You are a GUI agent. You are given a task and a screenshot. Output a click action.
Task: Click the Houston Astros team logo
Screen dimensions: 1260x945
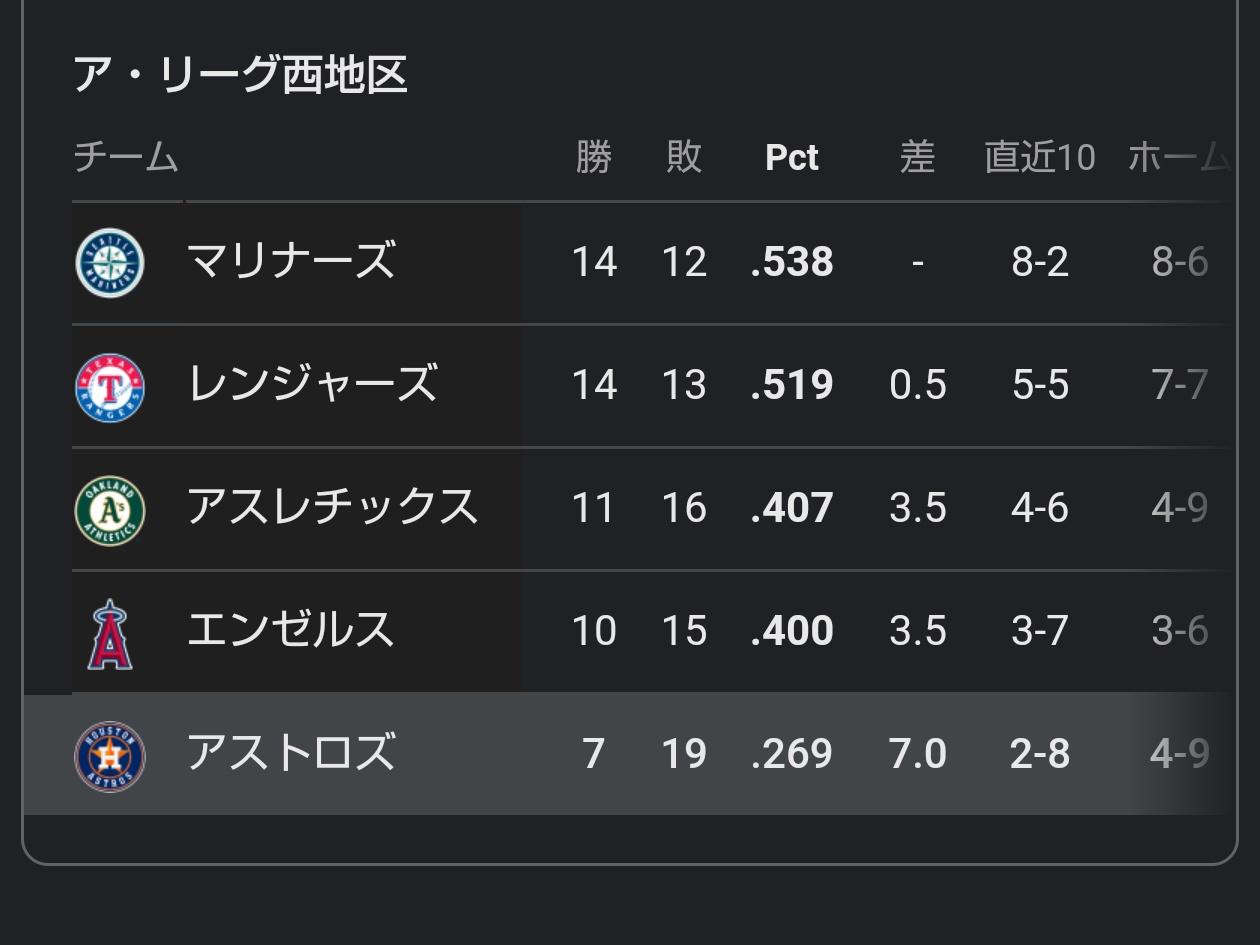[x=110, y=756]
